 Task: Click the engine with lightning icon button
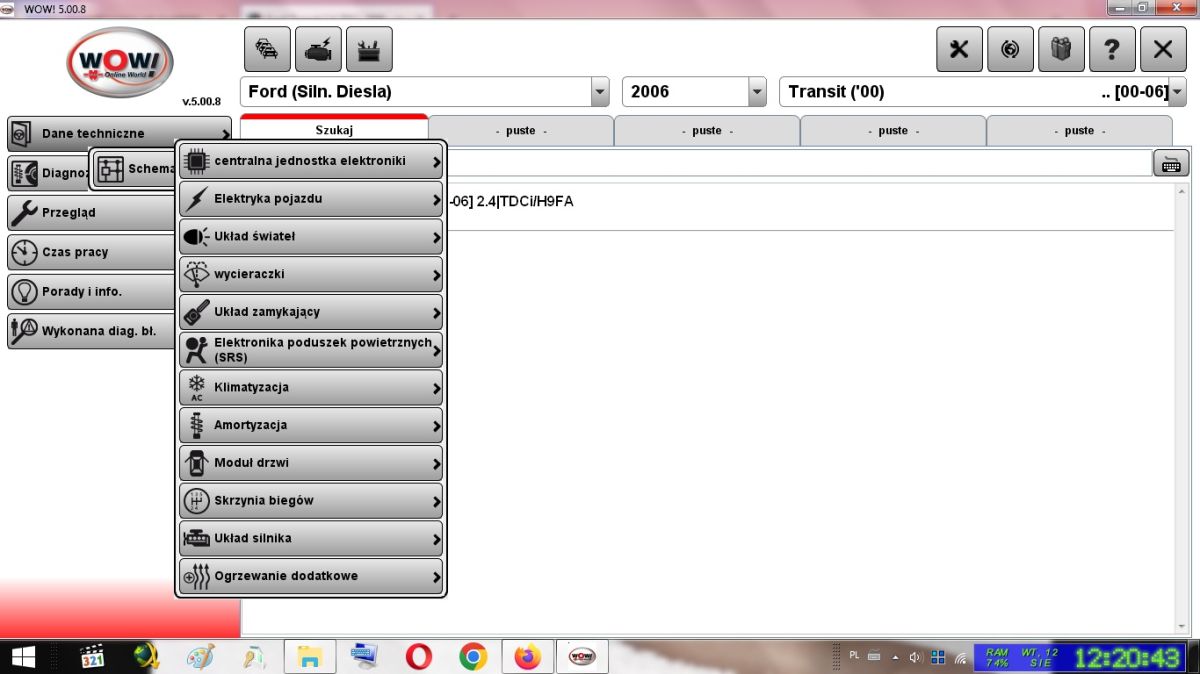[318, 49]
